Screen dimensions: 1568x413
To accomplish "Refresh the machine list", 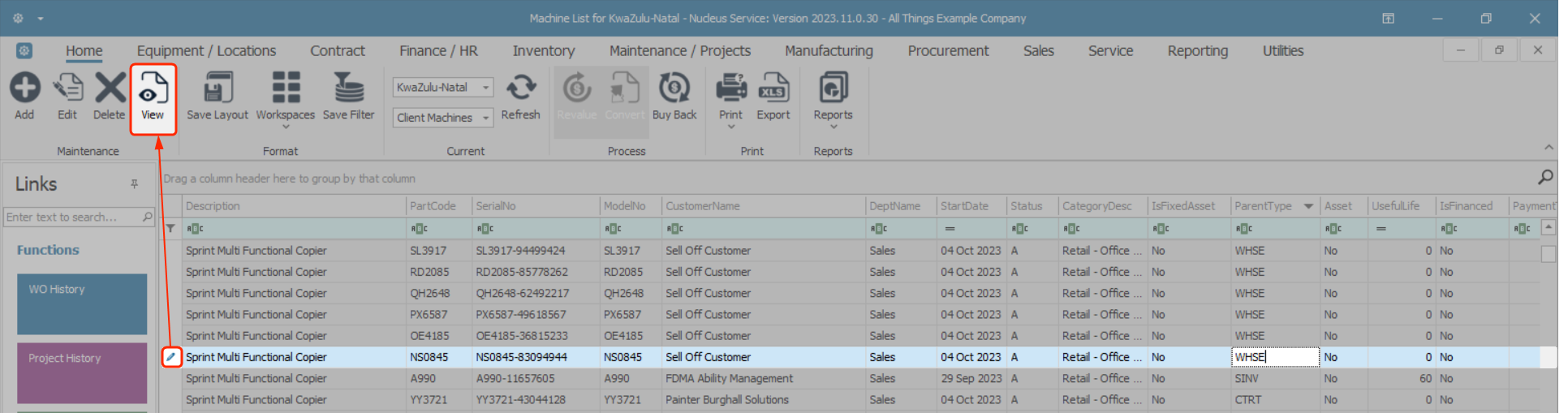I will [x=520, y=88].
